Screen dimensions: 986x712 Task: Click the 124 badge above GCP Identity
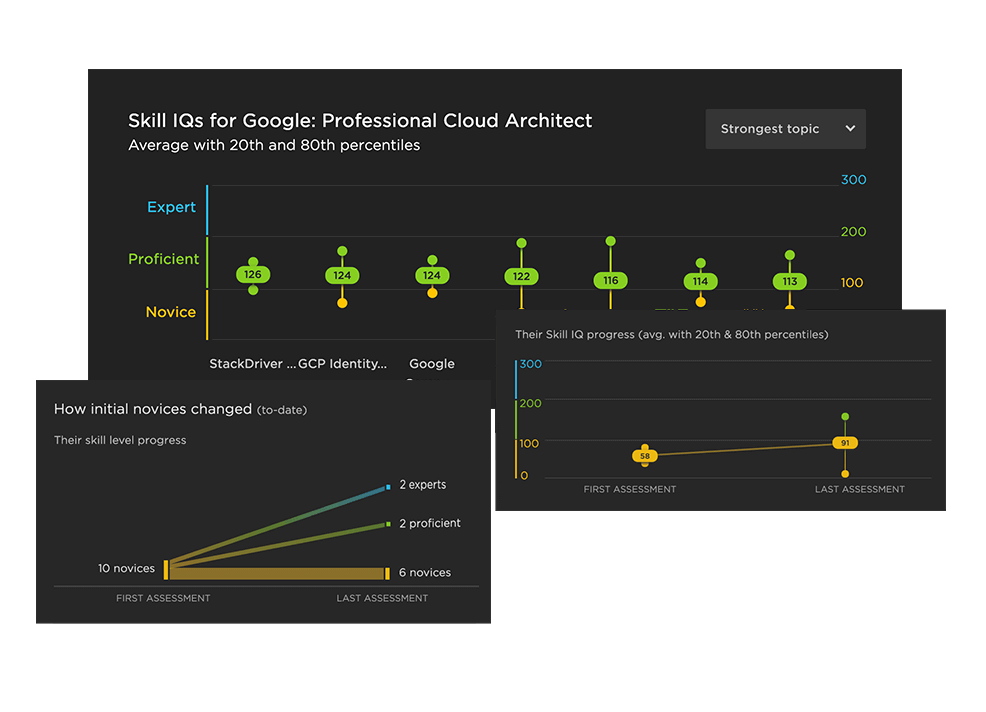click(x=342, y=274)
